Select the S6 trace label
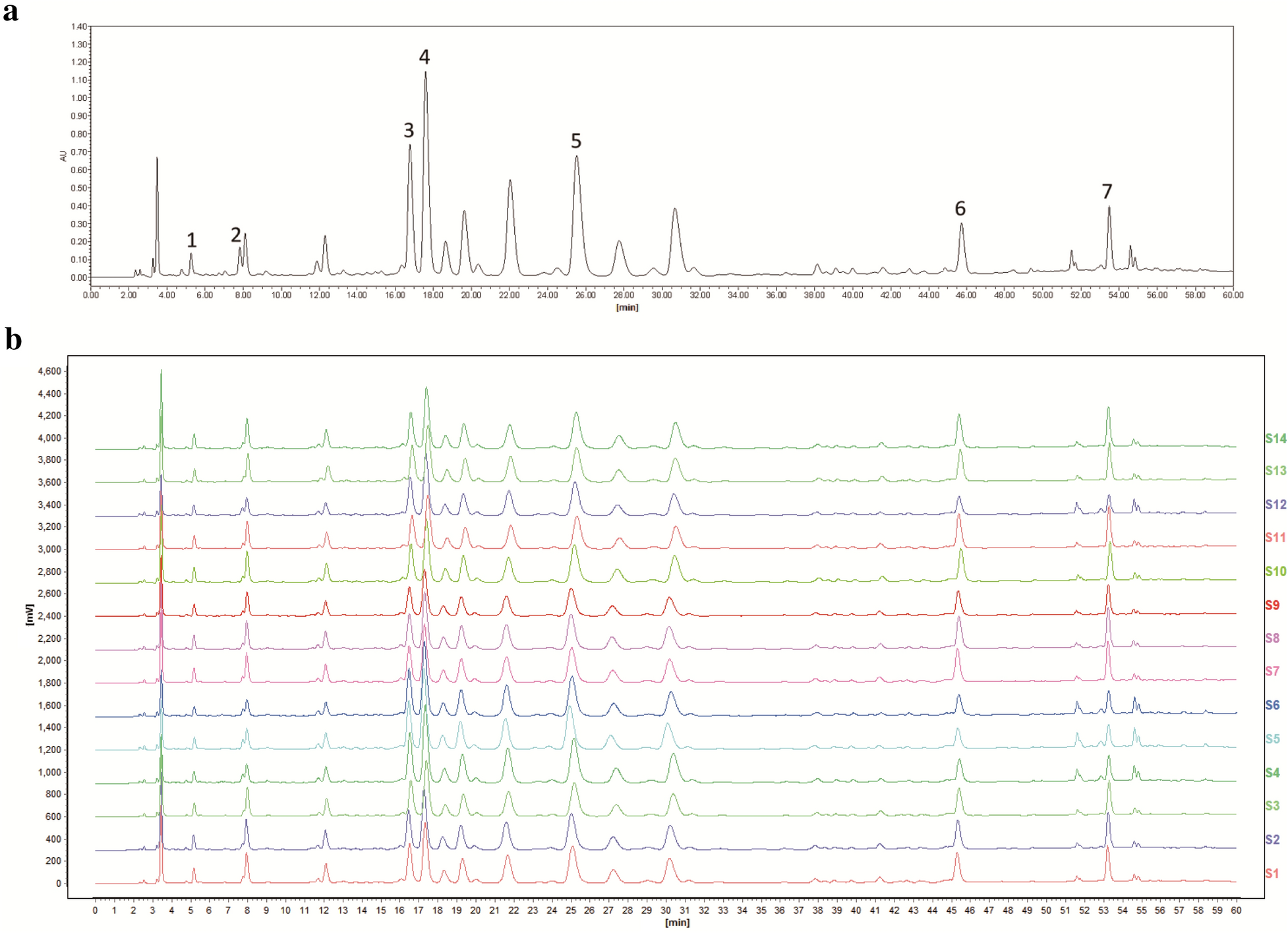Viewport: 1288px width, 933px height. click(x=1272, y=705)
